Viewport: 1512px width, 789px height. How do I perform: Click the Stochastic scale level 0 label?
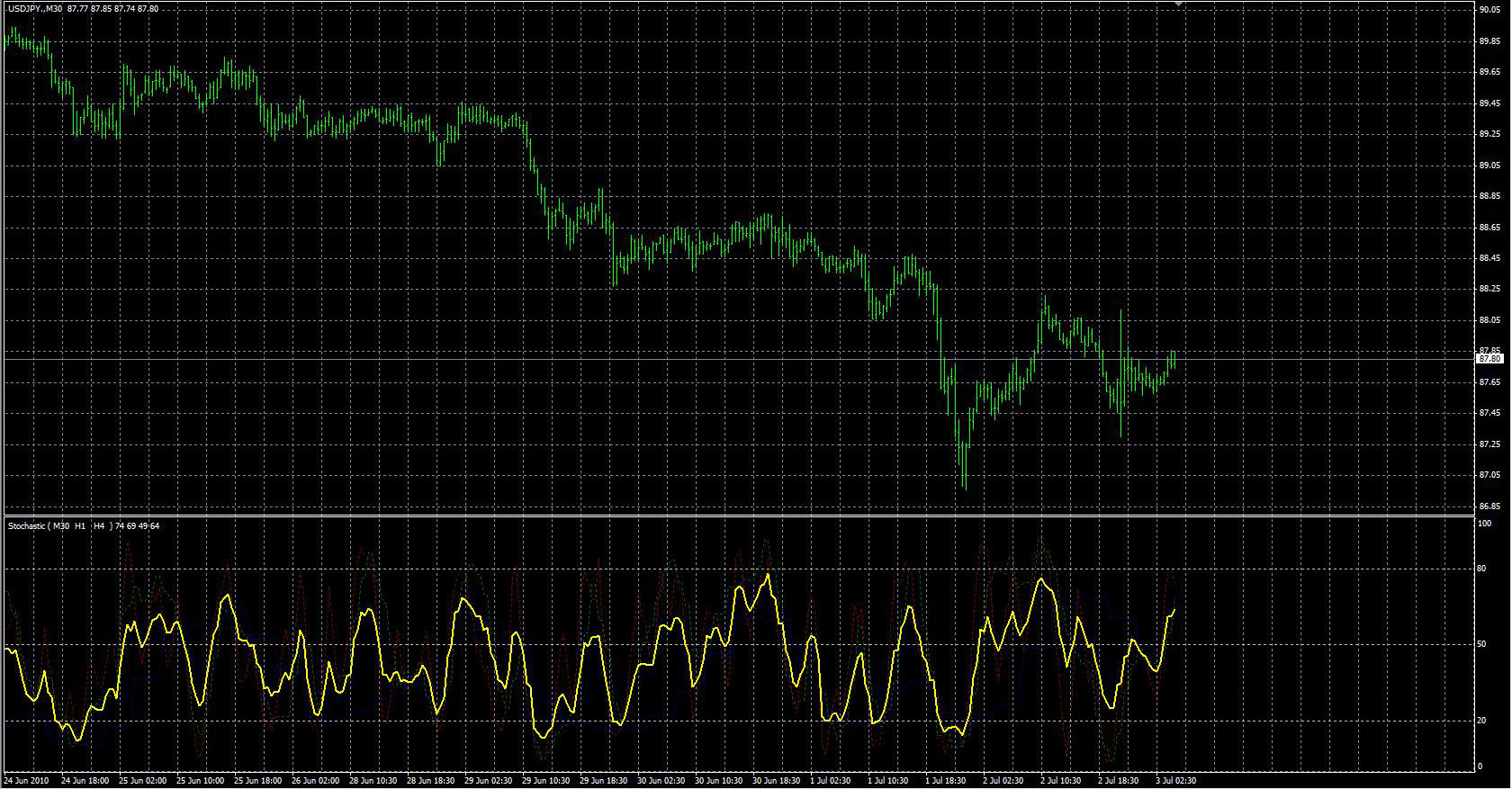coord(1480,767)
